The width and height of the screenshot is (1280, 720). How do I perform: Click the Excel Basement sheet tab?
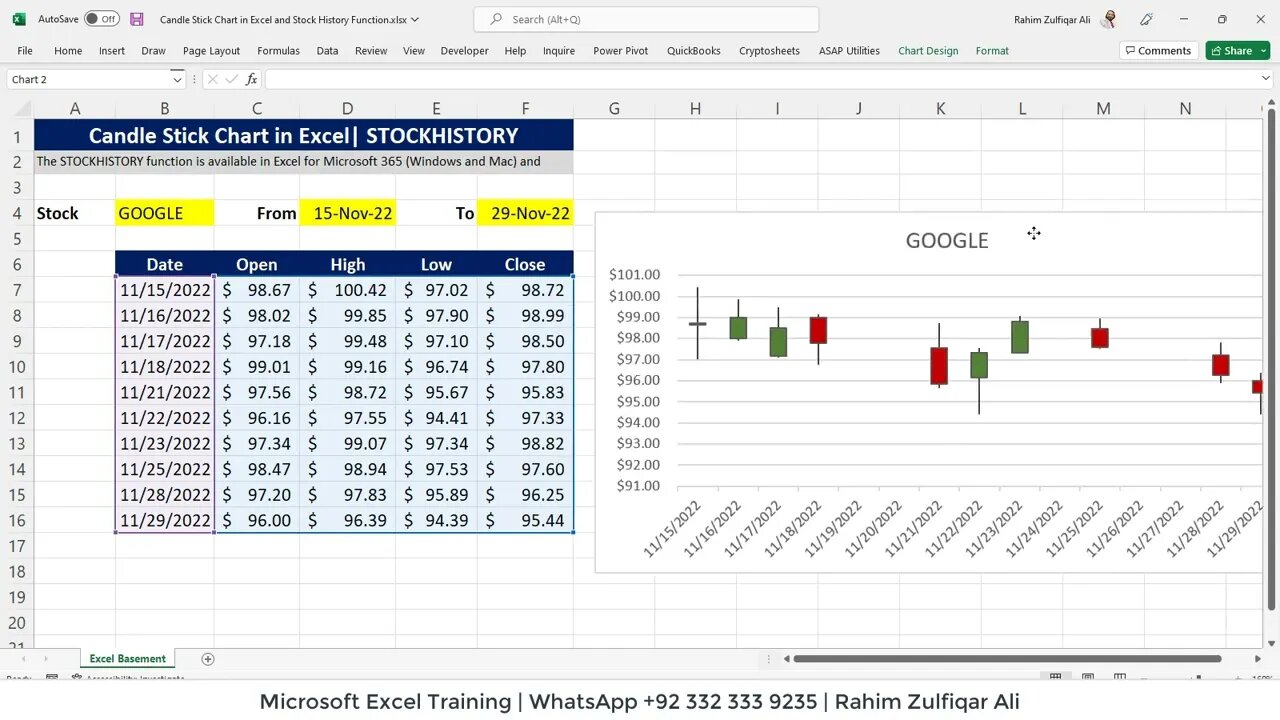coord(128,659)
